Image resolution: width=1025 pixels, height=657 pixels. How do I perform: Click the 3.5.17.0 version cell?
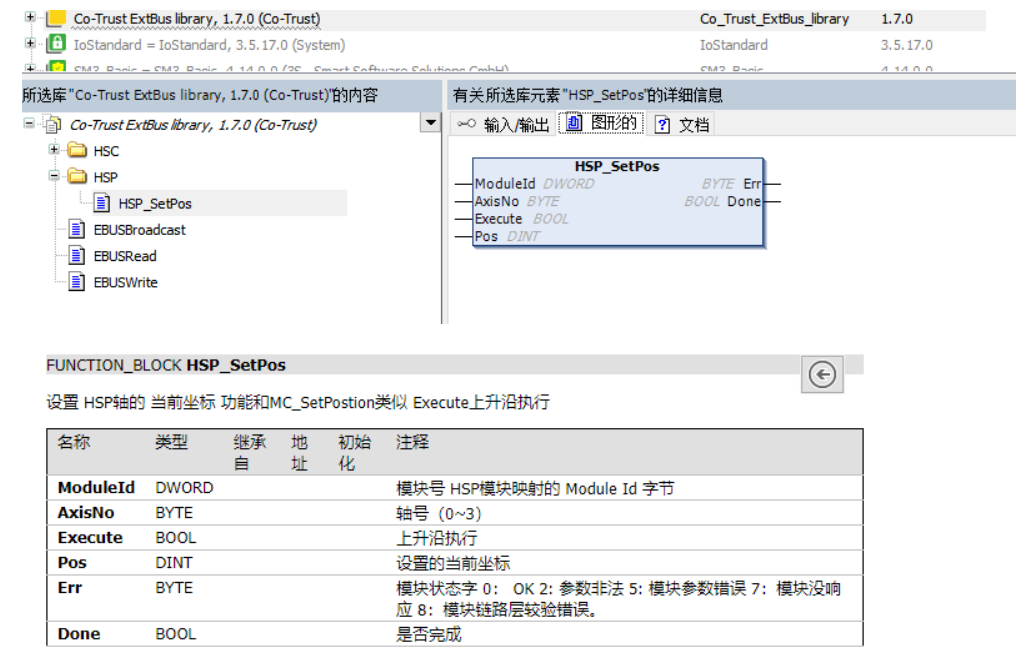(906, 45)
